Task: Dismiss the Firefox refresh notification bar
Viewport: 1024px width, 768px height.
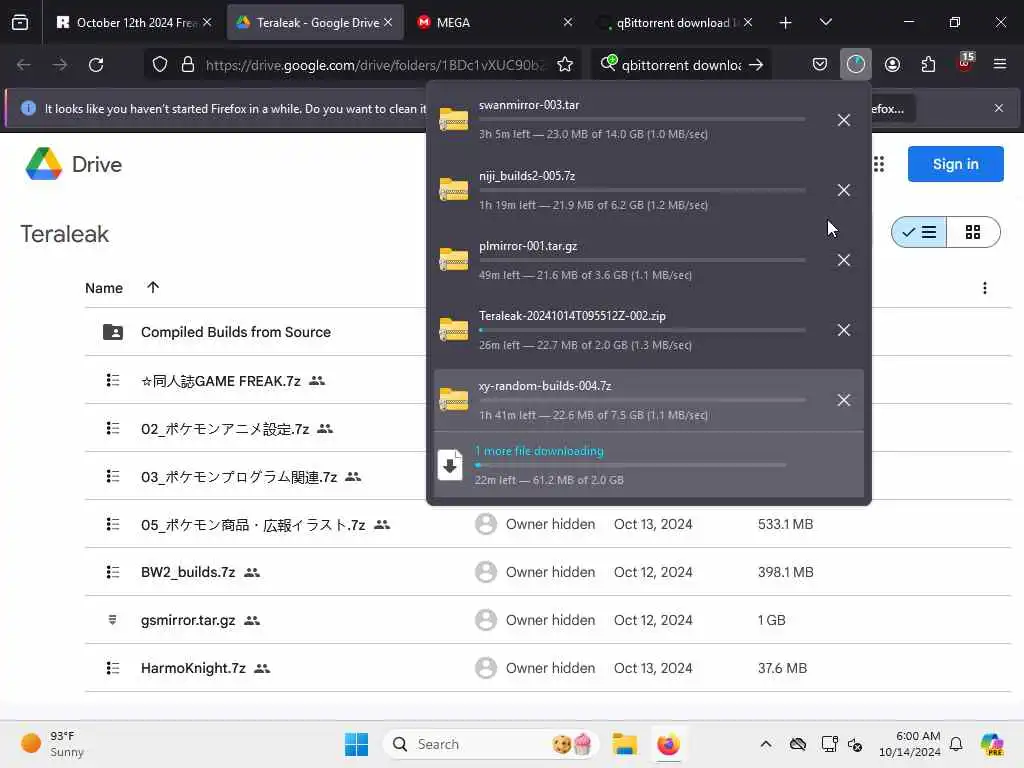Action: [999, 108]
